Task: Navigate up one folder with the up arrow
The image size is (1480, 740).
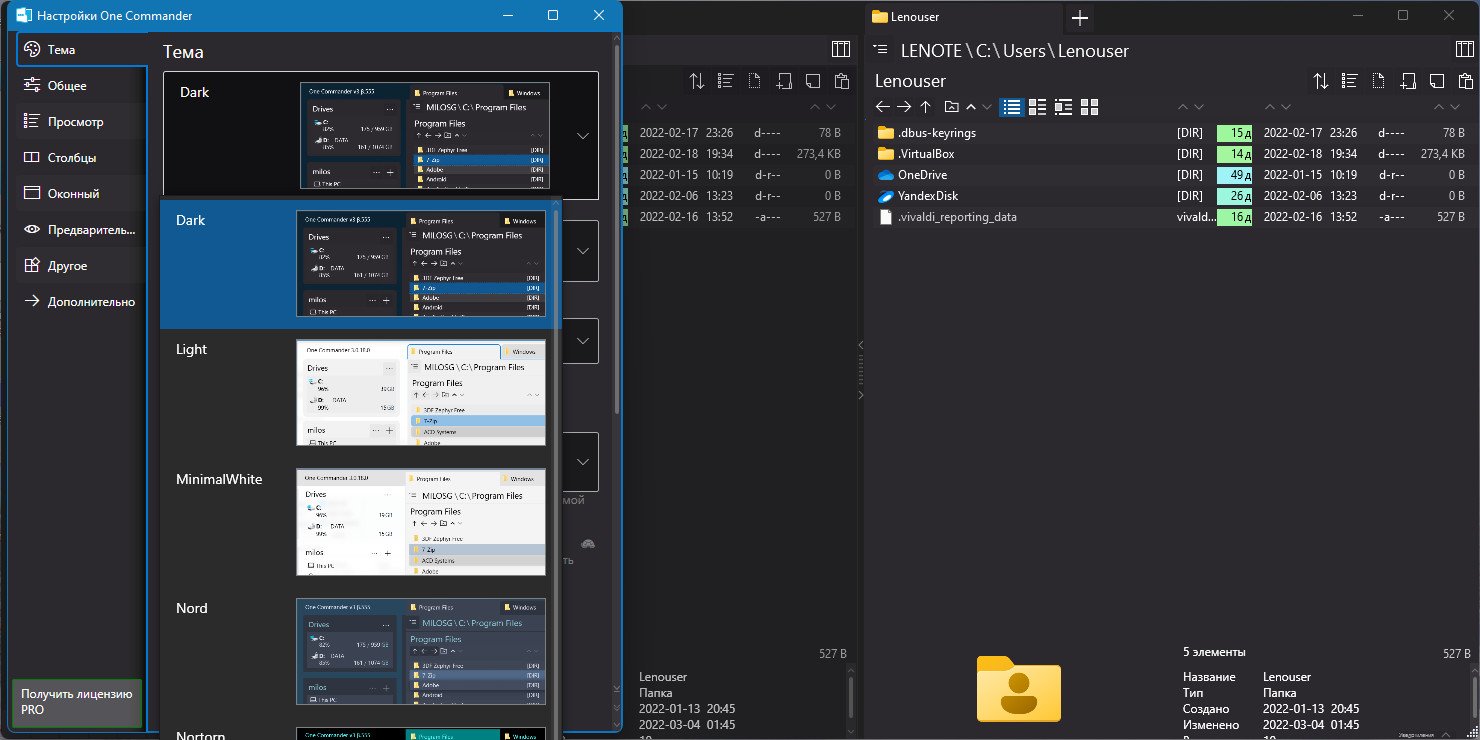Action: 926,106
